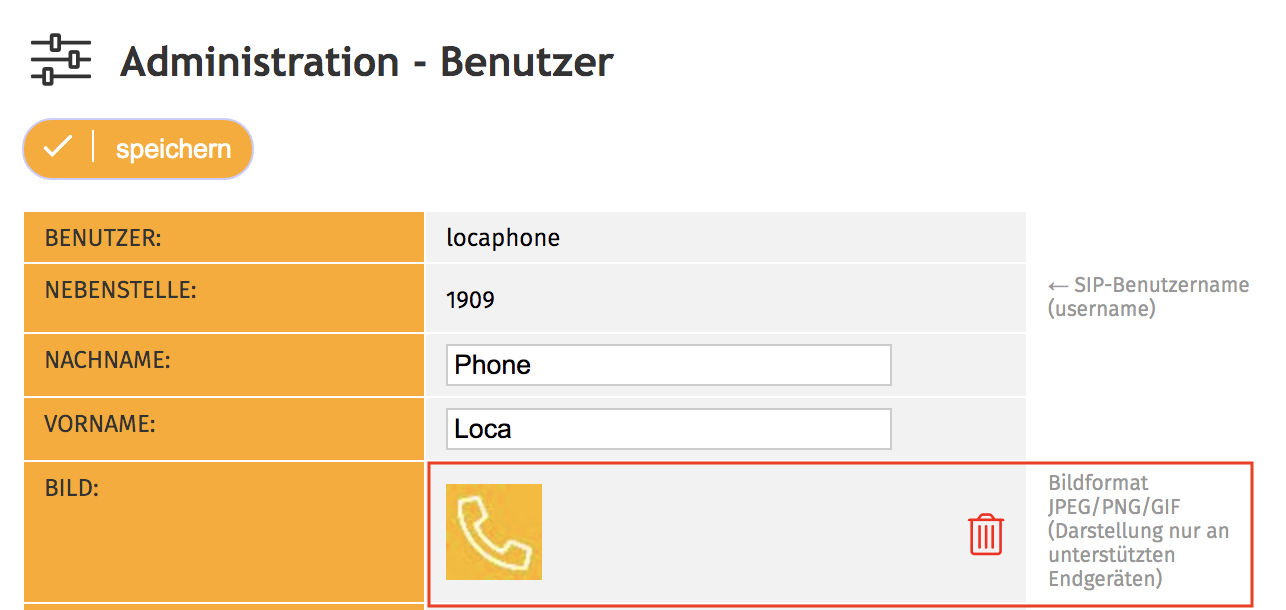This screenshot has width=1286, height=610.
Task: Click the administration sliders icon
Action: pyautogui.click(x=60, y=60)
